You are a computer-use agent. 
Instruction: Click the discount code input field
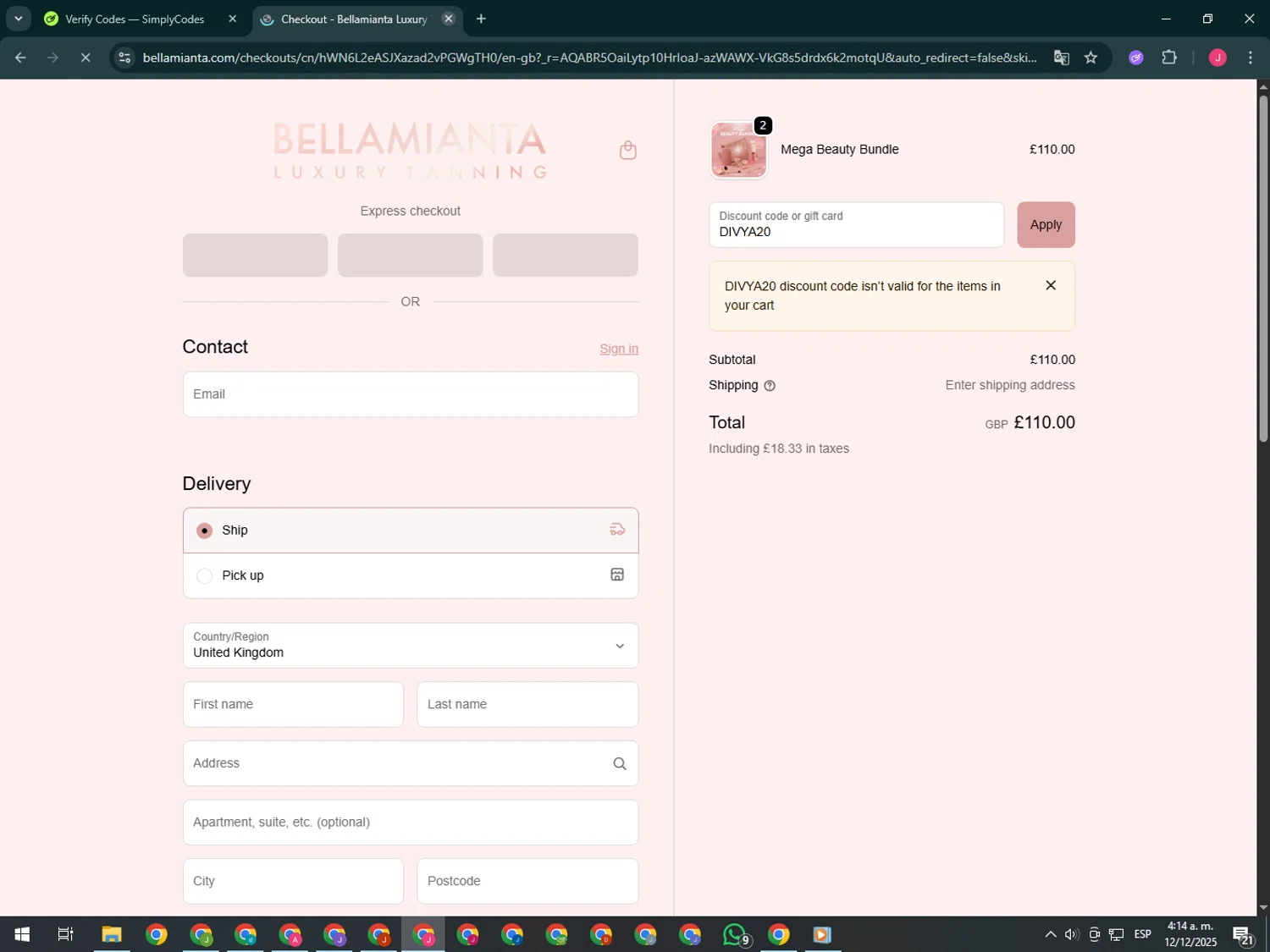tap(856, 225)
